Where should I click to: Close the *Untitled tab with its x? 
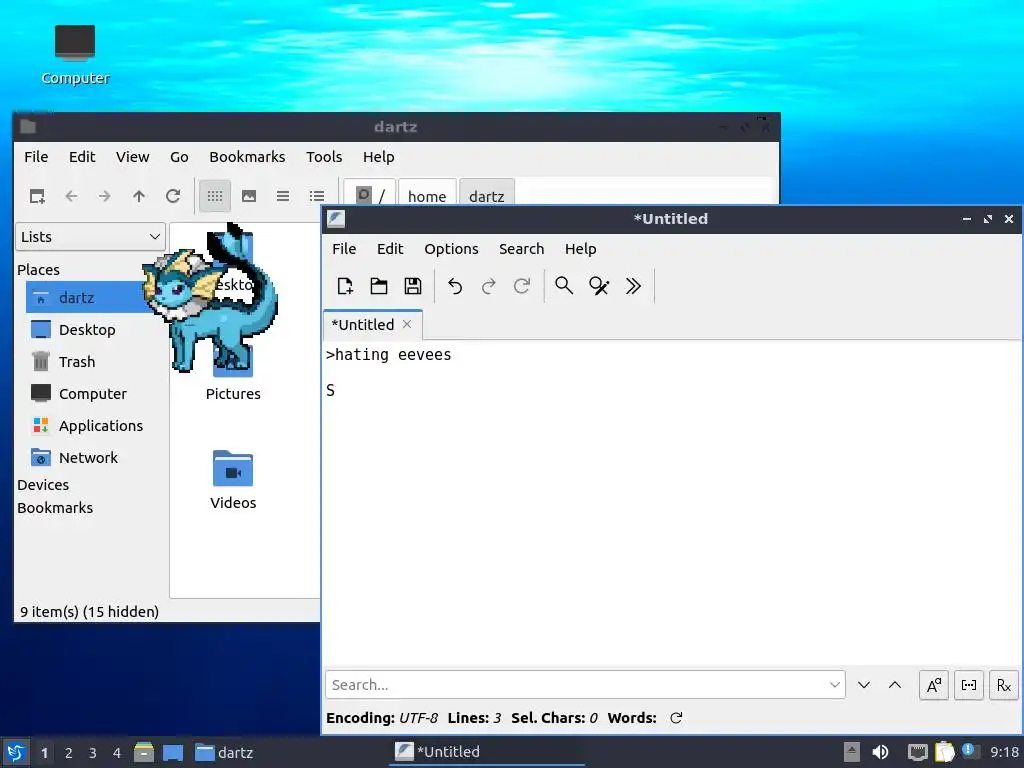pos(407,324)
